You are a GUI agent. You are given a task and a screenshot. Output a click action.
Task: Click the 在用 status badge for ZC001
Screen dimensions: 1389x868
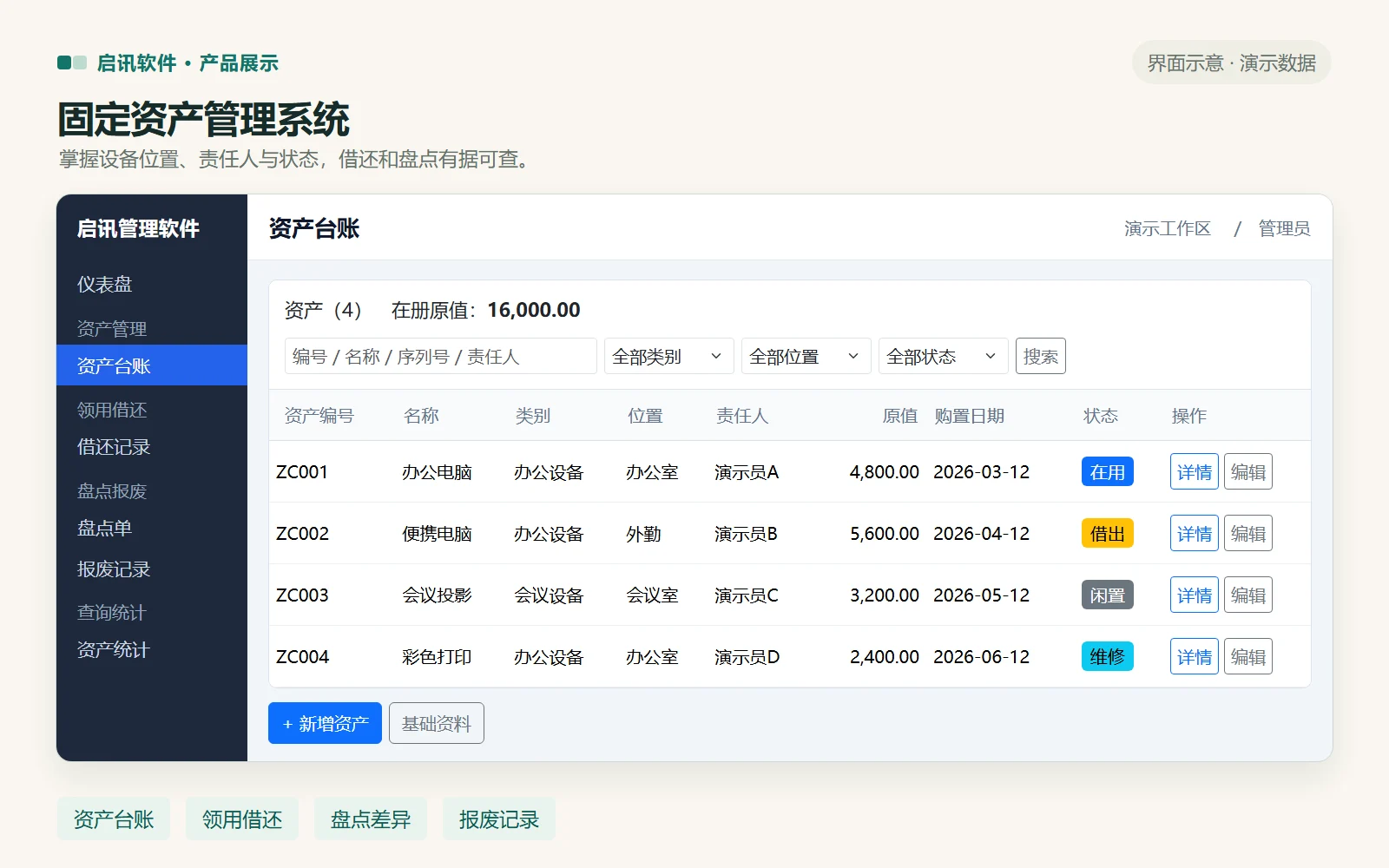[1108, 471]
